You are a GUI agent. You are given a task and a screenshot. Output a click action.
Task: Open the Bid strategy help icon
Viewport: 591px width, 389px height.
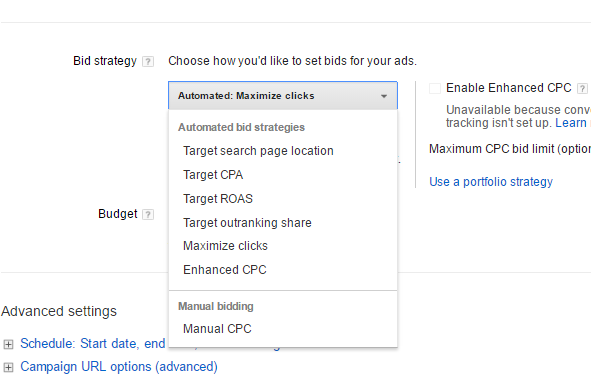pos(148,61)
